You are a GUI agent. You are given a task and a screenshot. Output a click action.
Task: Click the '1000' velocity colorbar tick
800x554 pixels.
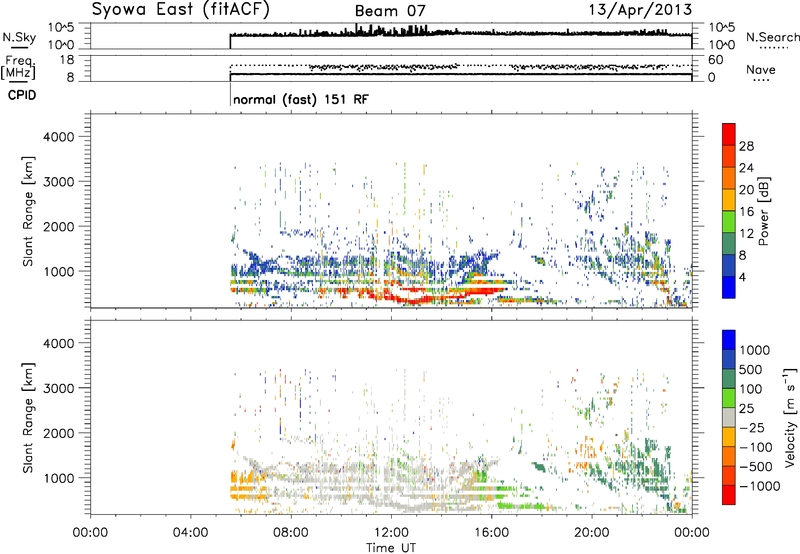coord(754,350)
